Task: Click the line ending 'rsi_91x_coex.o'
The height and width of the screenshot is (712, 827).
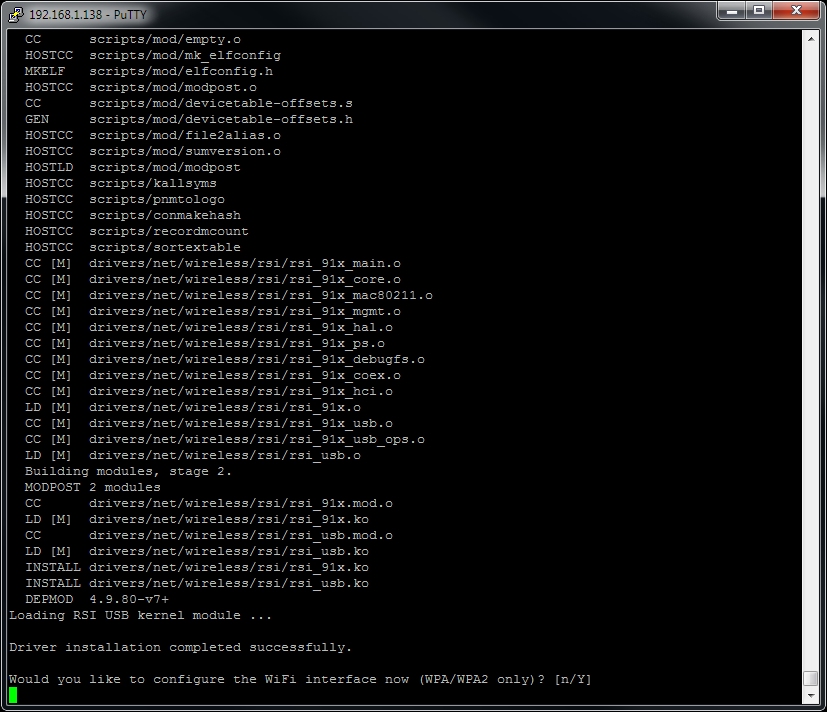Action: pyautogui.click(x=213, y=376)
